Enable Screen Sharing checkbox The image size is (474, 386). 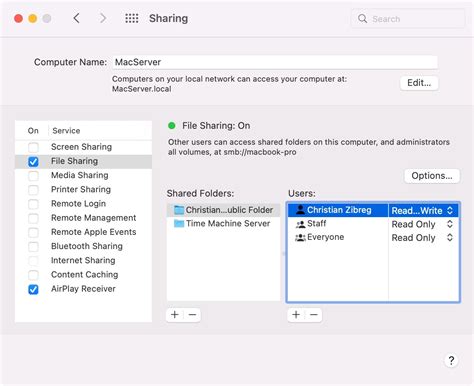tap(33, 147)
